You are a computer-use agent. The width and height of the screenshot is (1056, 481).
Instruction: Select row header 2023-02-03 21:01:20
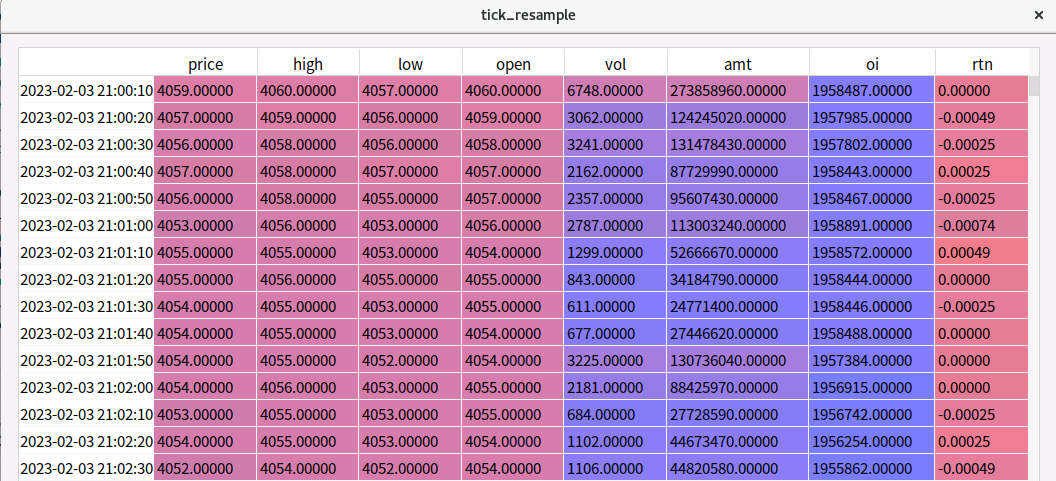86,279
